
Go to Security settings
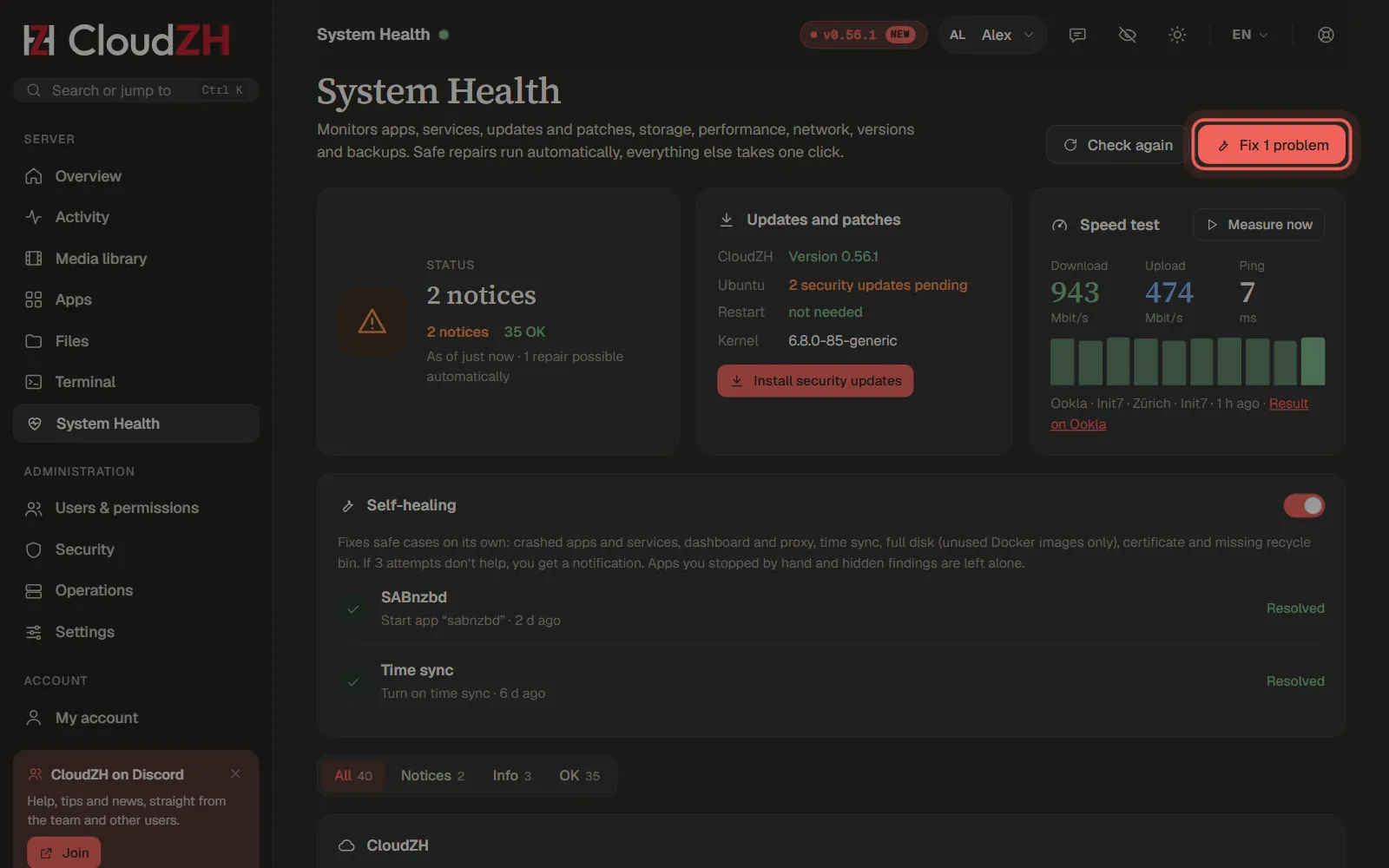[136, 549]
